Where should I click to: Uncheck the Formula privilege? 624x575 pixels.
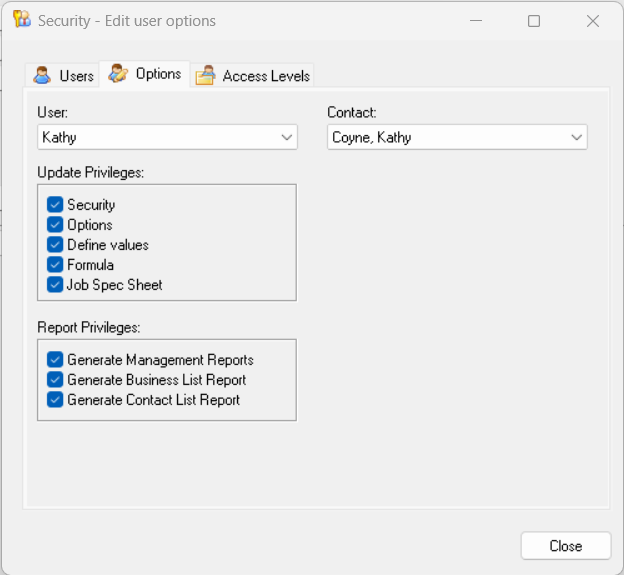click(55, 265)
